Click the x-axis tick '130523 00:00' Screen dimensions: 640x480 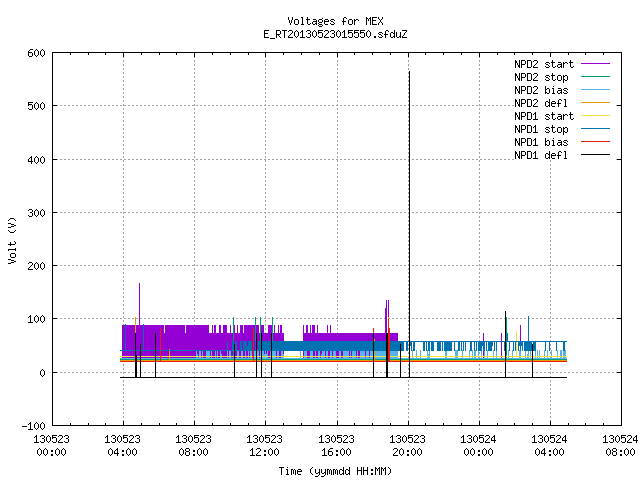click(x=51, y=446)
